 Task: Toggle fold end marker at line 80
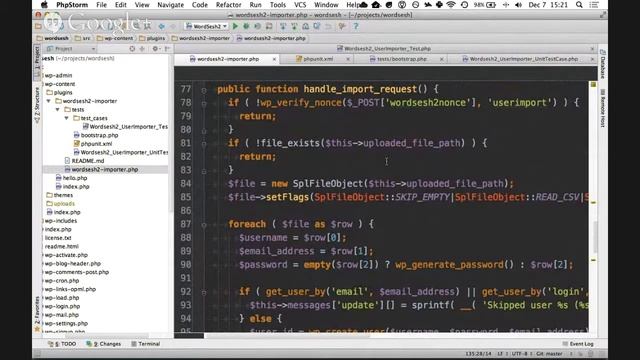click(204, 131)
